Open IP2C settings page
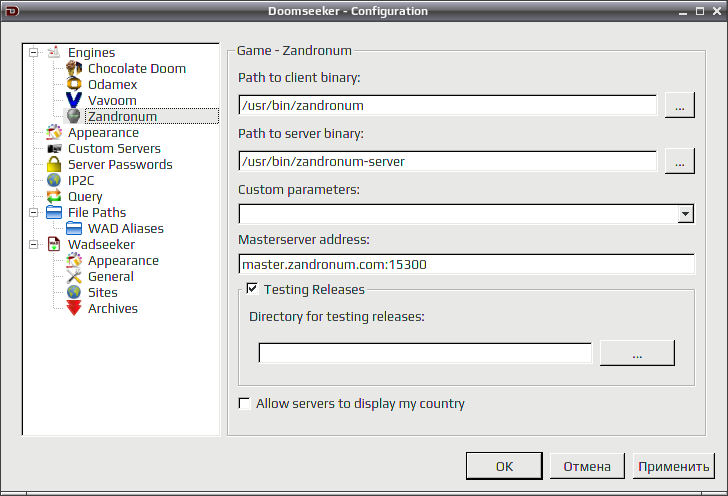Viewport: 728px width, 496px height. [x=81, y=180]
